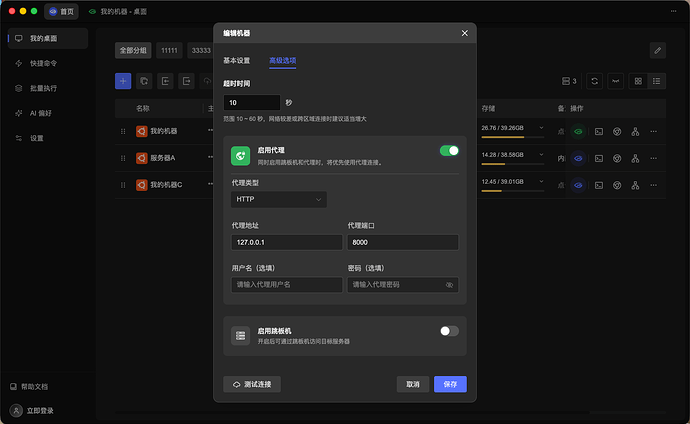Click the topology icon in the 我的机器C row
Viewport: 690px width, 424px height.
coord(635,185)
